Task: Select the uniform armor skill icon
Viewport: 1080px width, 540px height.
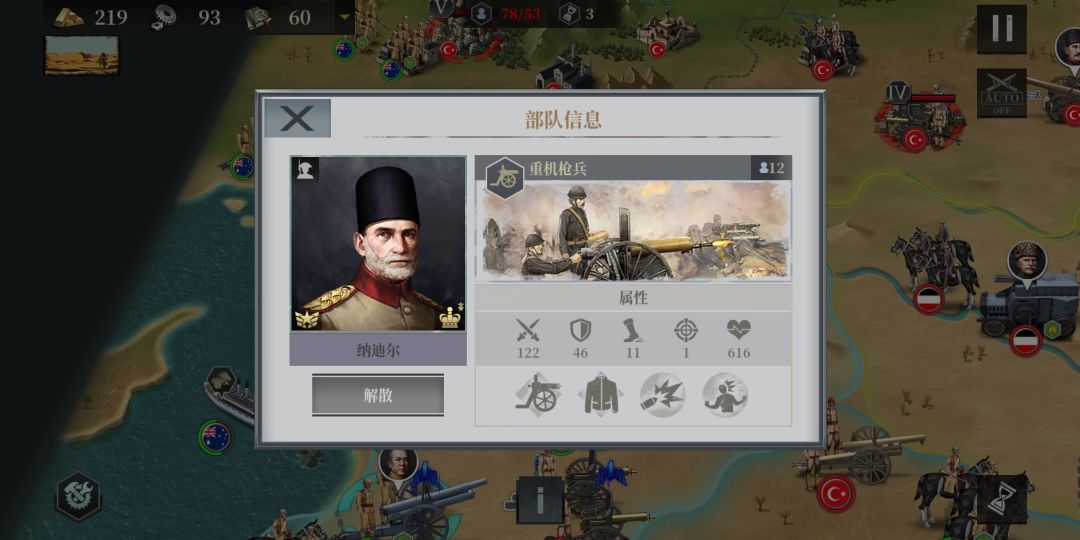Action: (601, 395)
